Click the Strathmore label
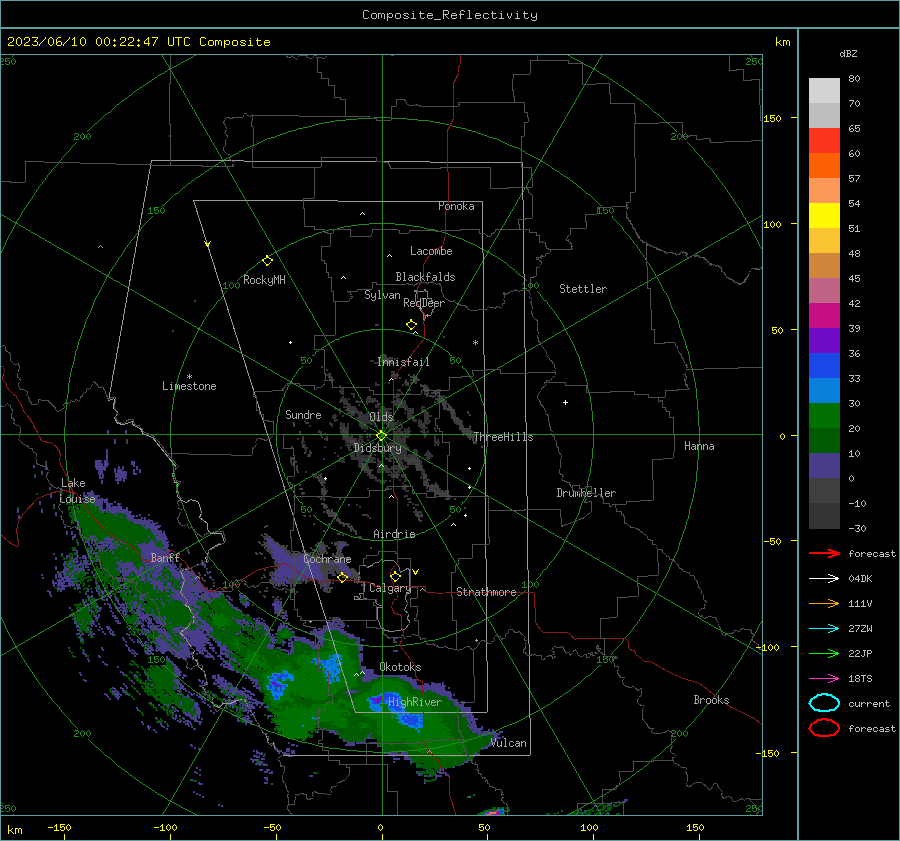 [486, 592]
